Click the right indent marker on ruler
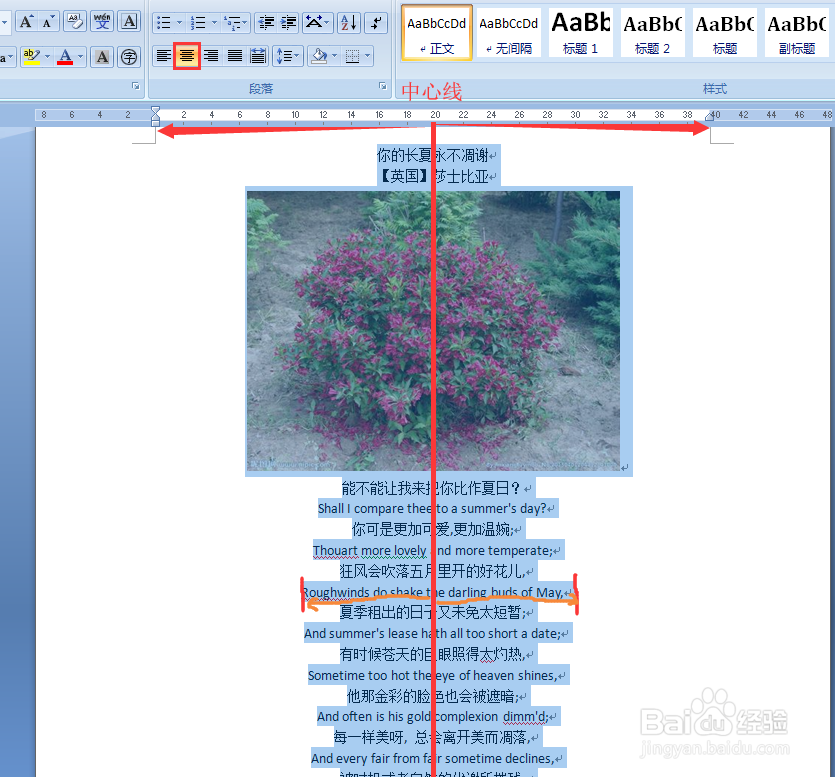 click(x=710, y=116)
